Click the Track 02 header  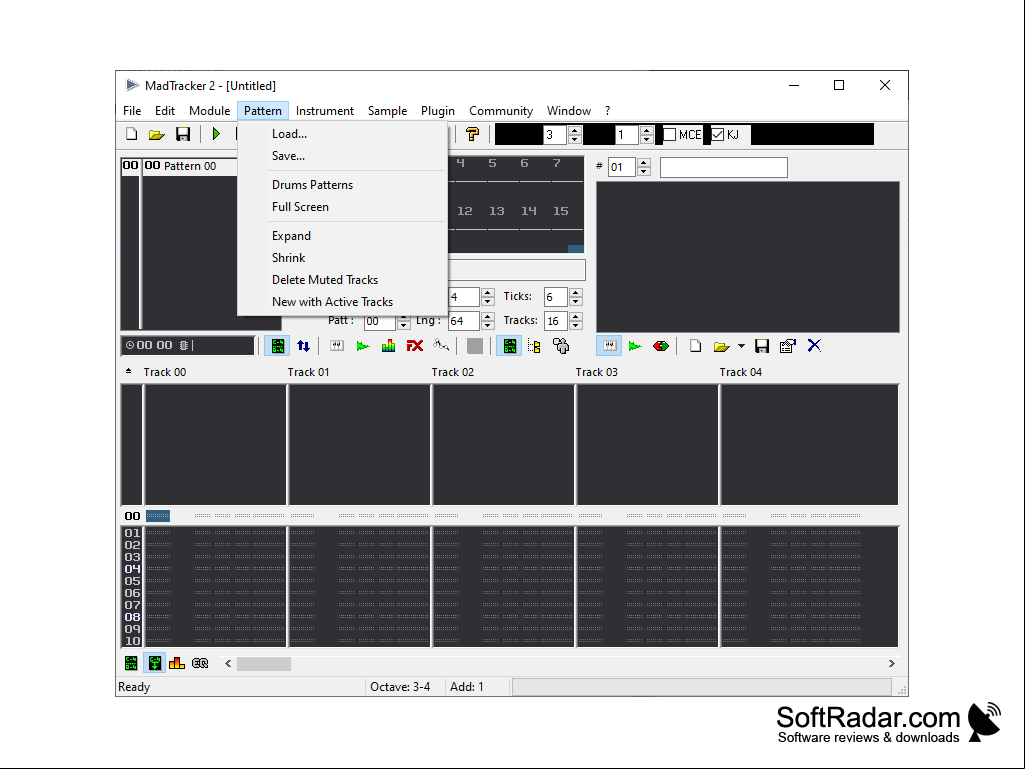(452, 372)
